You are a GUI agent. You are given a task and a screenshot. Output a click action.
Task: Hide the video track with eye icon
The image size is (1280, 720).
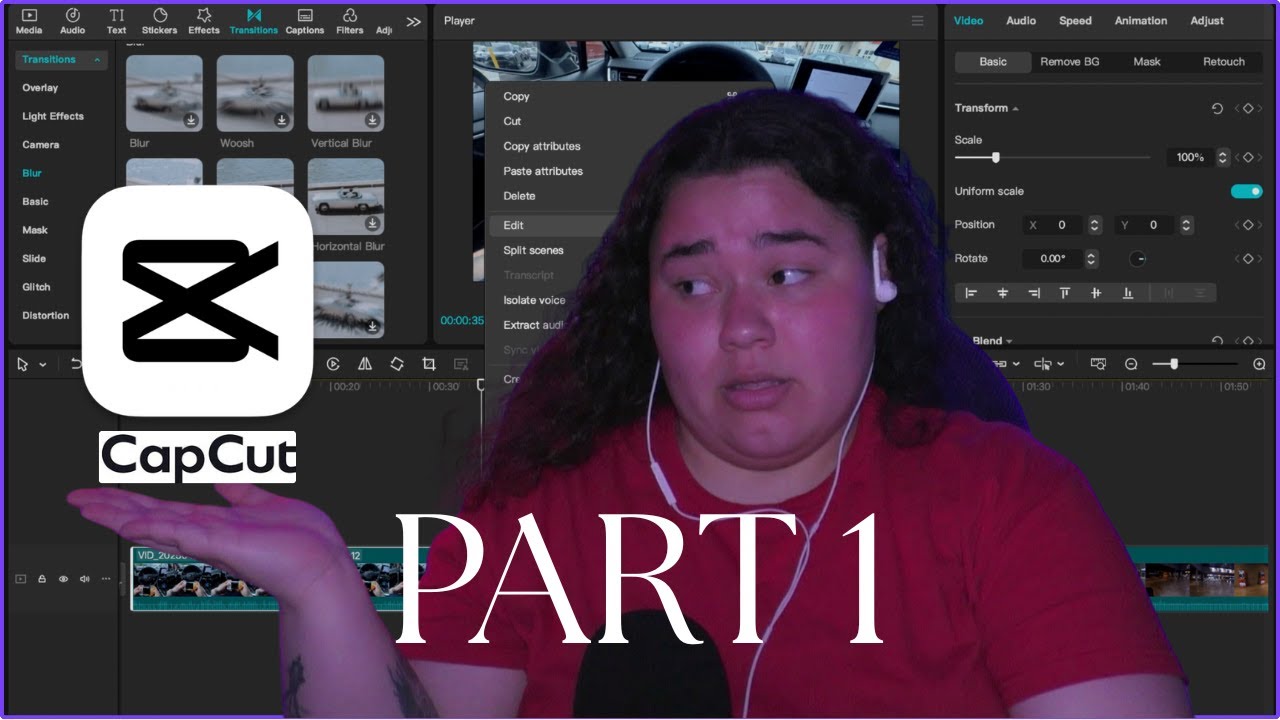[x=63, y=579]
